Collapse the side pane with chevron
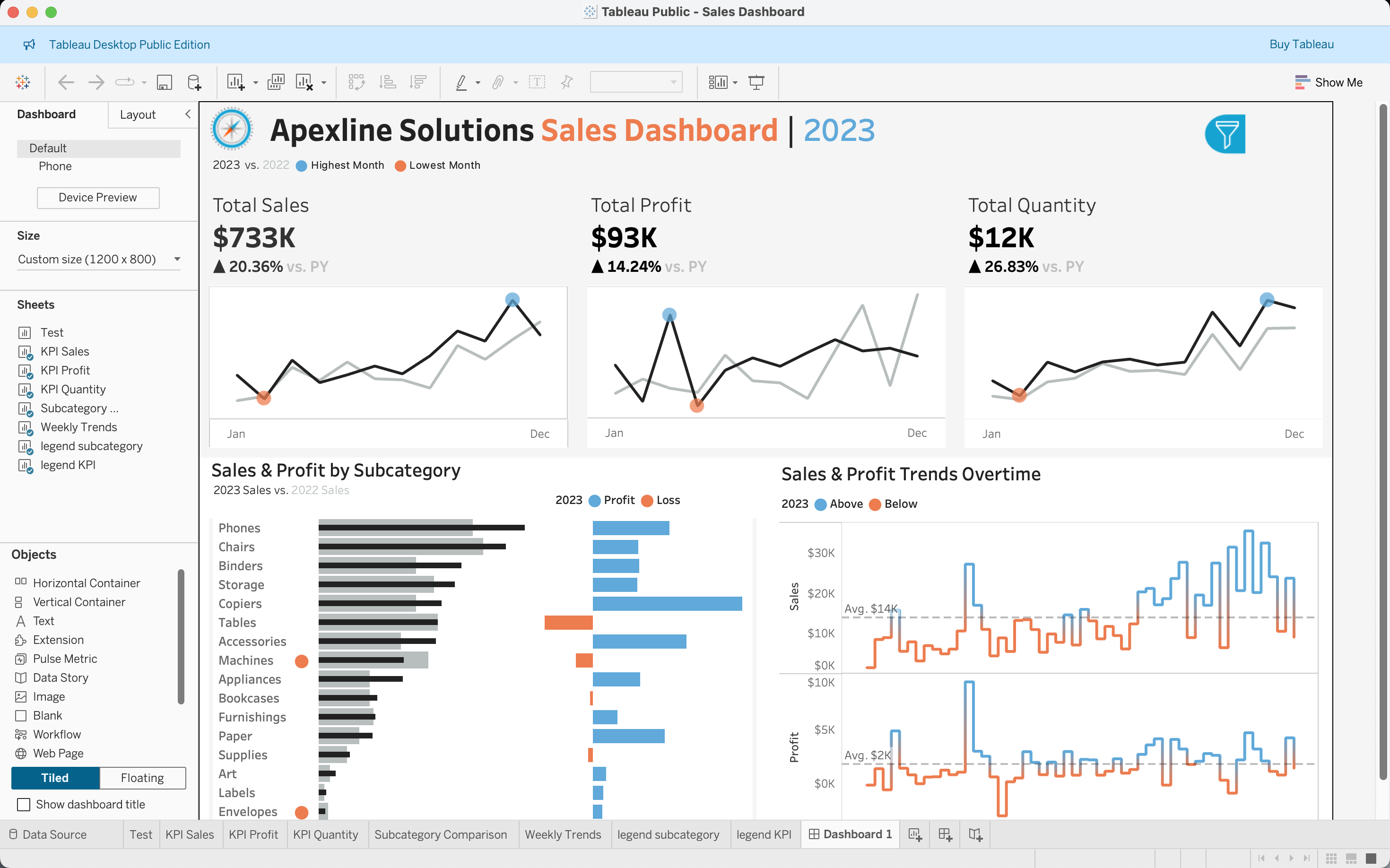Image resolution: width=1390 pixels, height=868 pixels. click(188, 113)
